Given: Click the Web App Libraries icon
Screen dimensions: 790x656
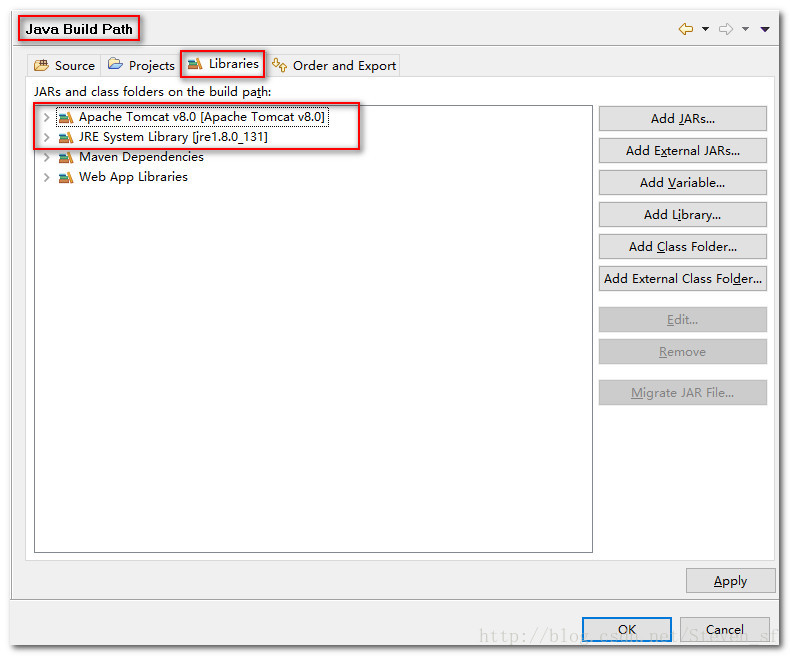Looking at the screenshot, I should coord(66,177).
